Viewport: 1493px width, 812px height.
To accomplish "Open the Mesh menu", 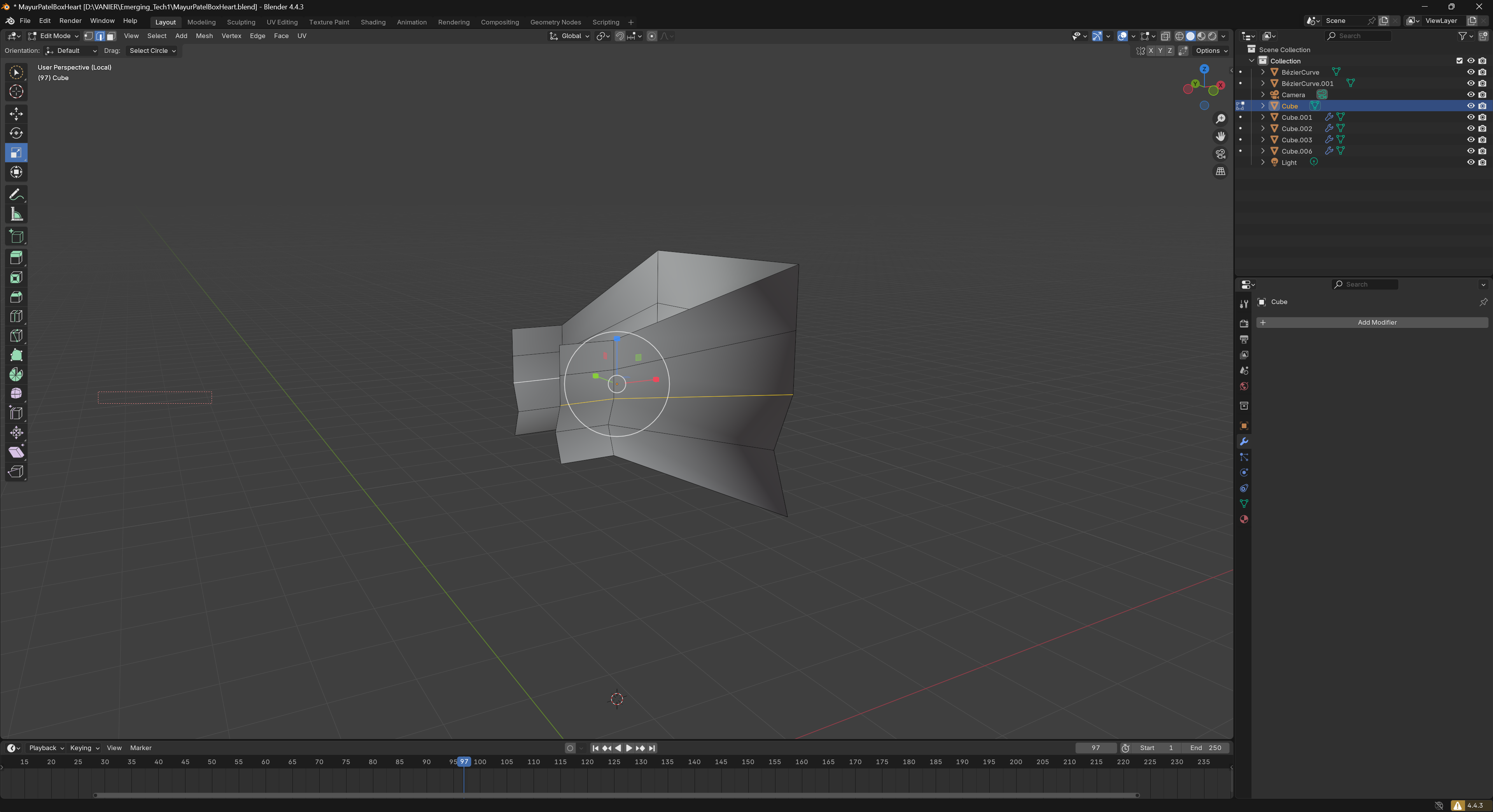I will click(x=204, y=36).
